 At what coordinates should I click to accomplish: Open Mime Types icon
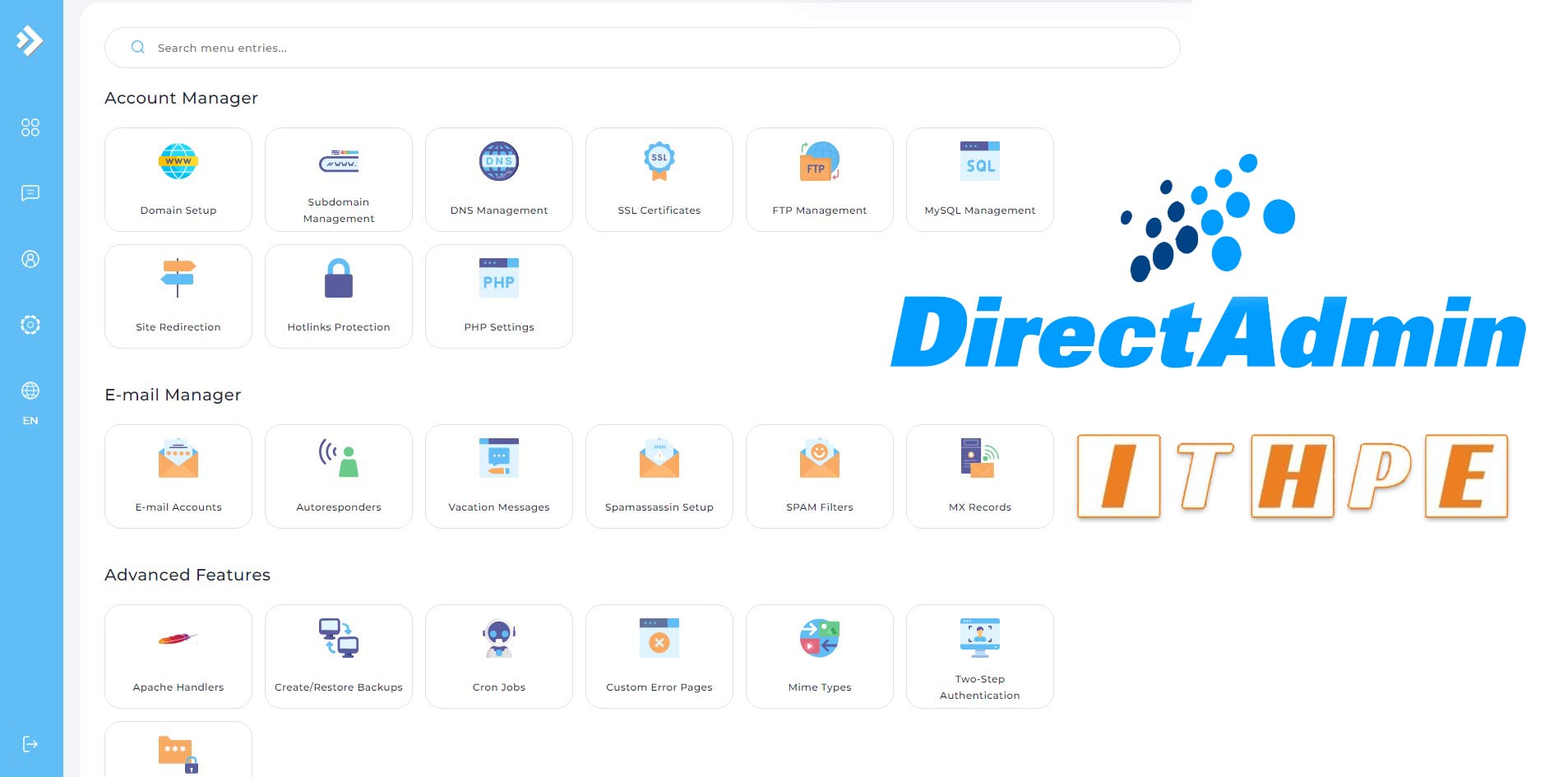[820, 638]
